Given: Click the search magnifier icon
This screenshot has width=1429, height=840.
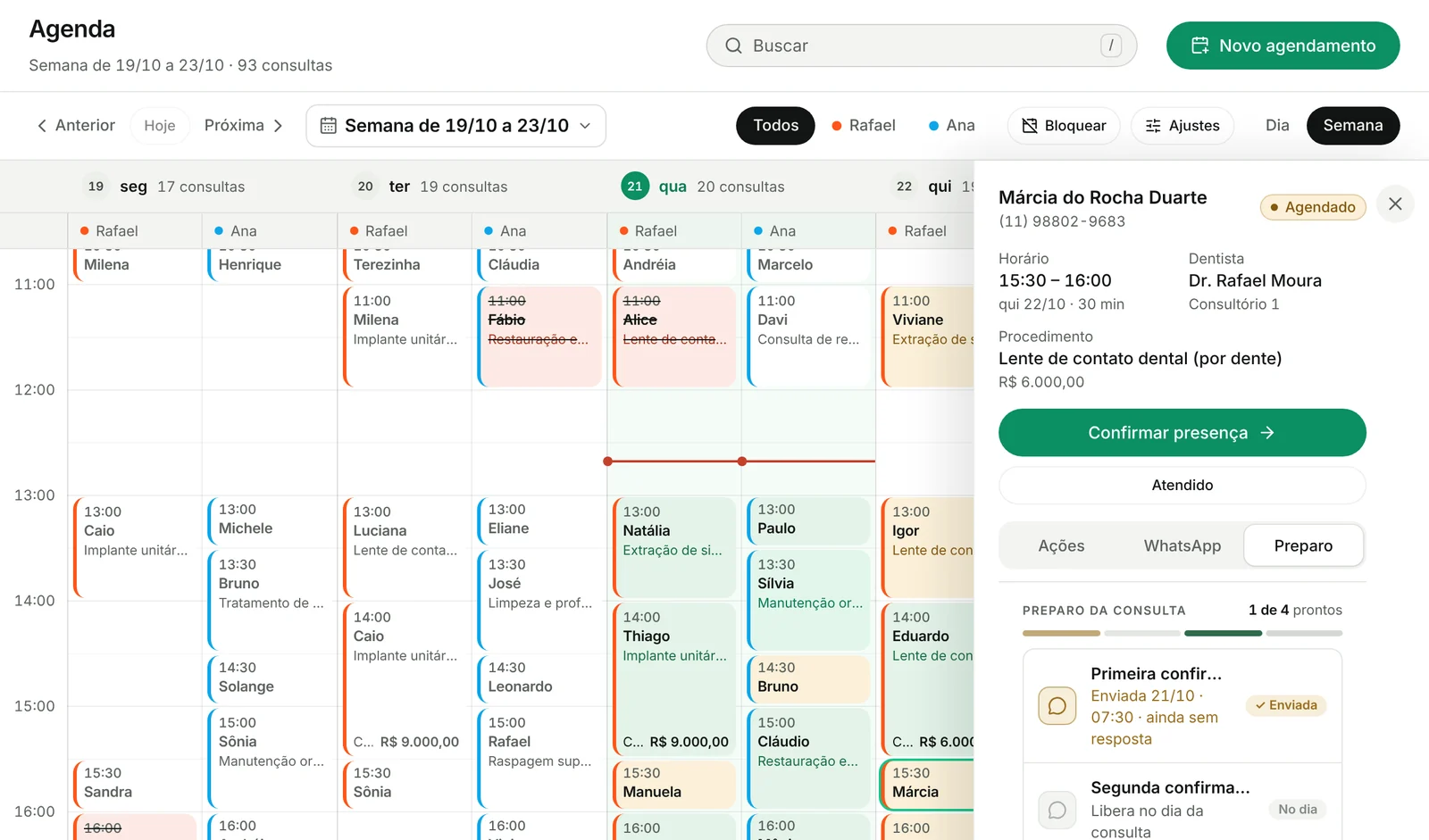Looking at the screenshot, I should tap(733, 46).
